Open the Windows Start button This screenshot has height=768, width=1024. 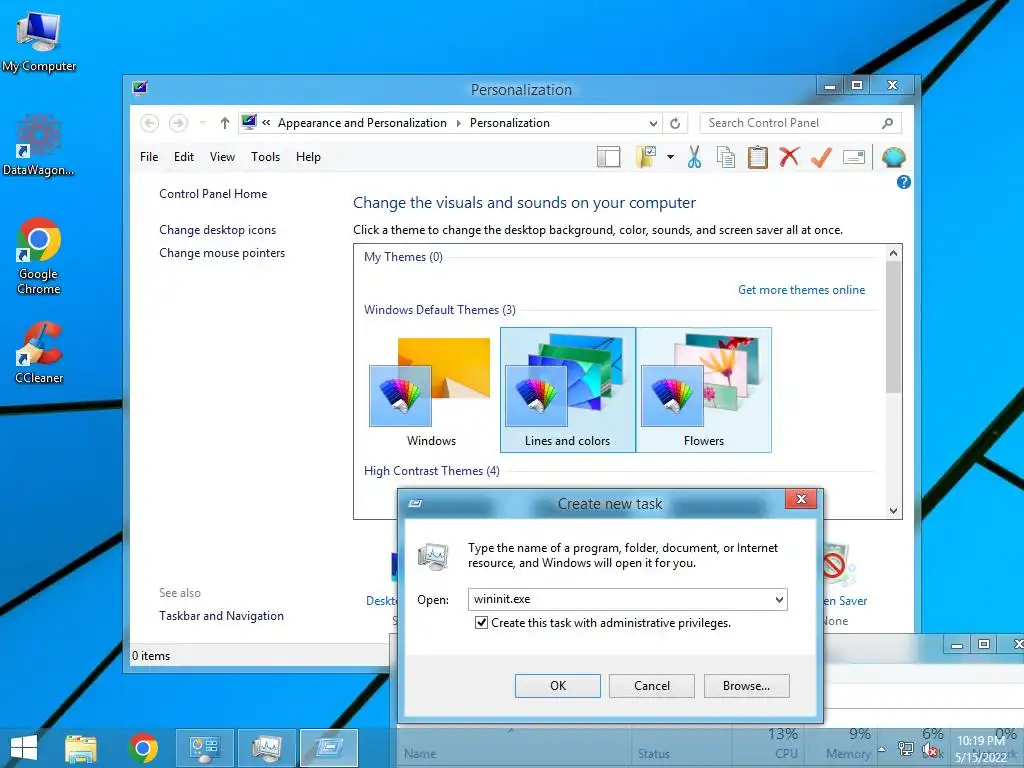click(24, 748)
